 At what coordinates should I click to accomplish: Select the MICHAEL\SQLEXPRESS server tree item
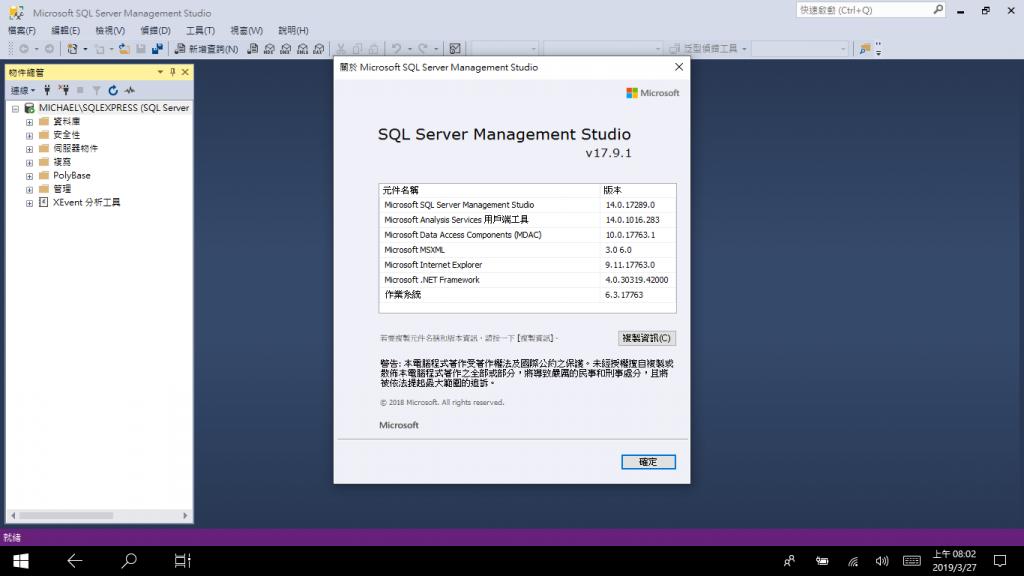point(114,108)
